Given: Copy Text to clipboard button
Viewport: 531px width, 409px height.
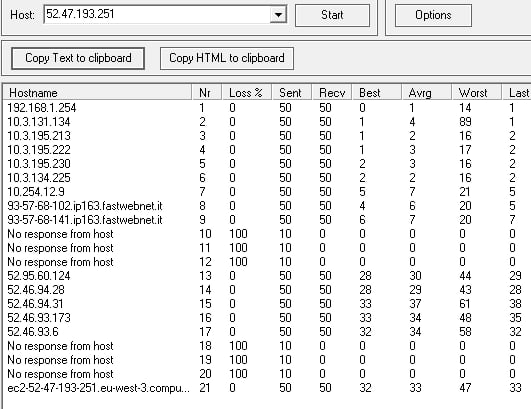Looking at the screenshot, I should [78, 58].
